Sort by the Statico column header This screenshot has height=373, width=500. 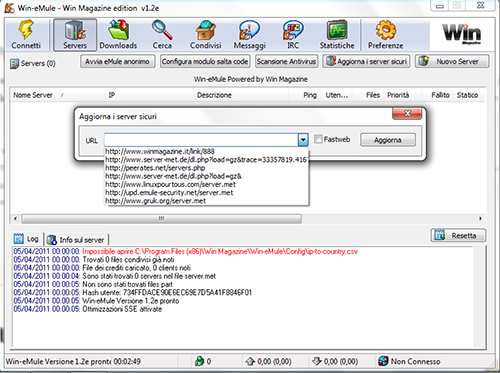[468, 95]
